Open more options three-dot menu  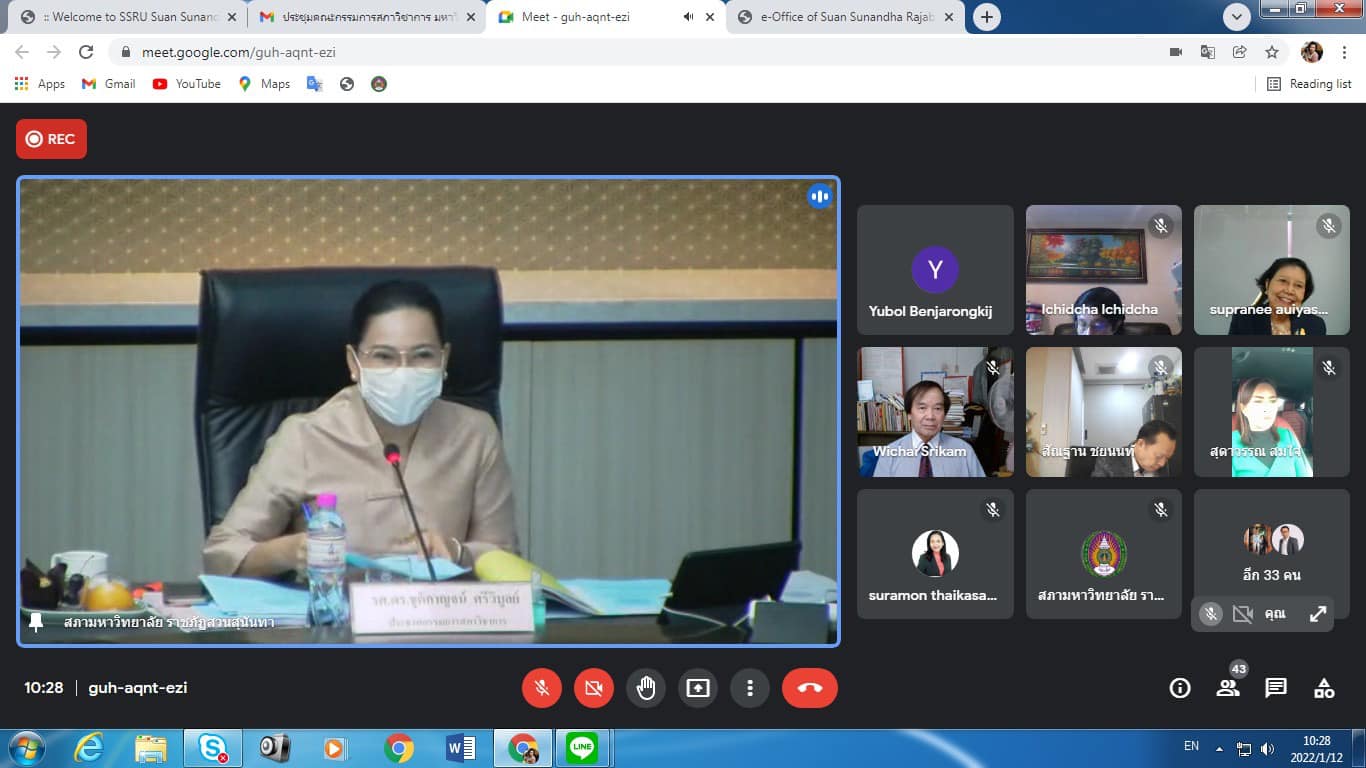pyautogui.click(x=750, y=688)
